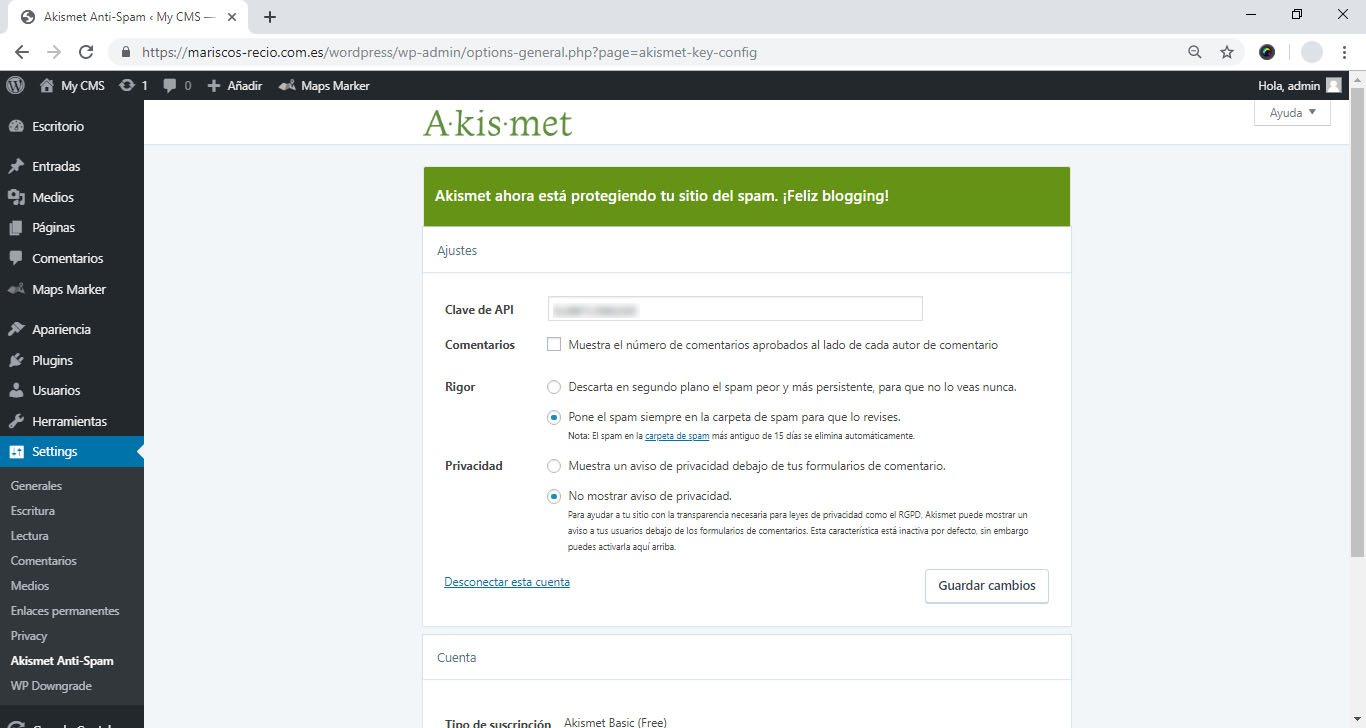Enable showing approved comment count checkbox
Viewport: 1366px width, 728px height.
(554, 344)
